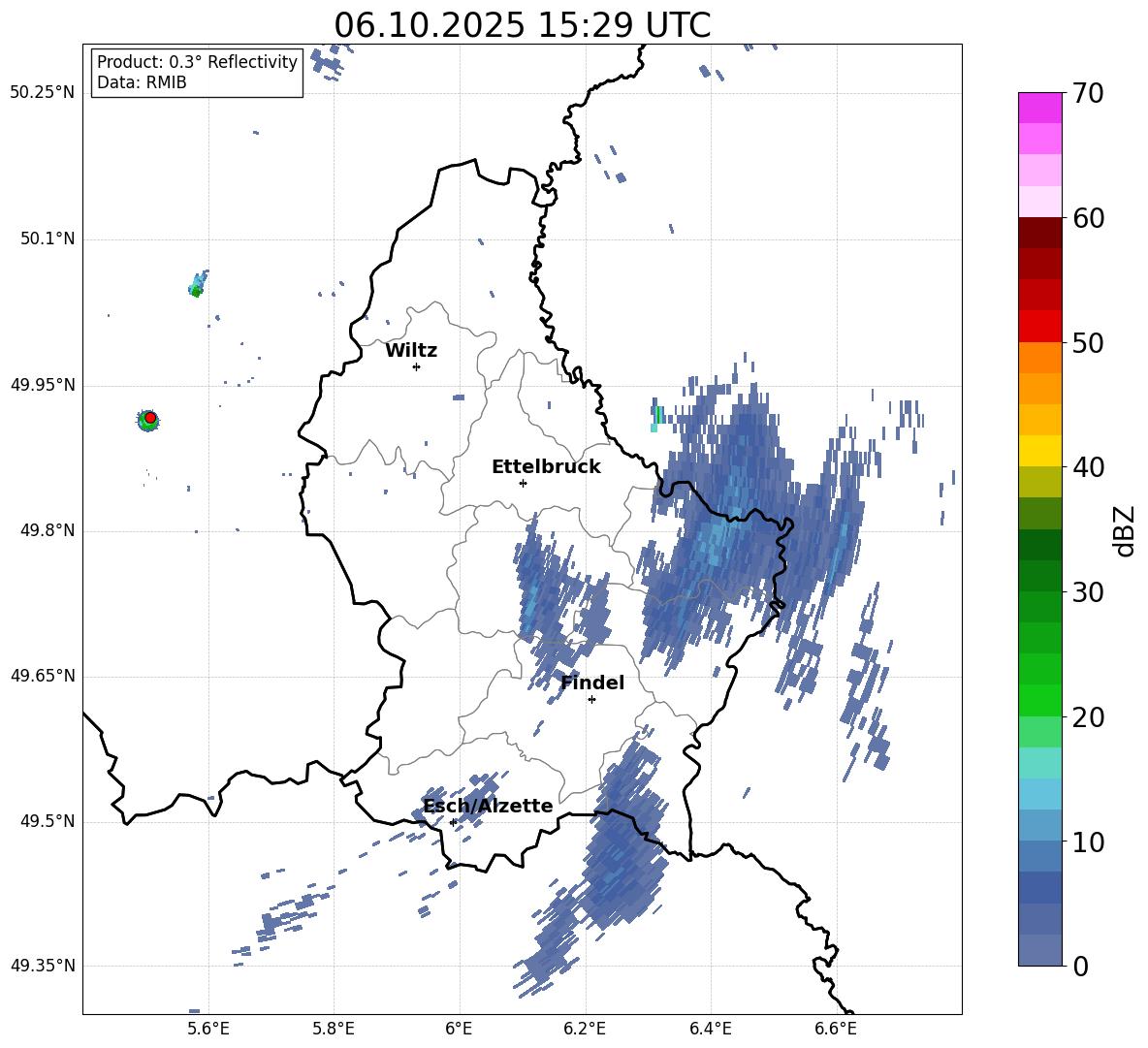The height and width of the screenshot is (1048, 1148).
Task: Click the Wiltz station cross marker
Action: point(416,366)
